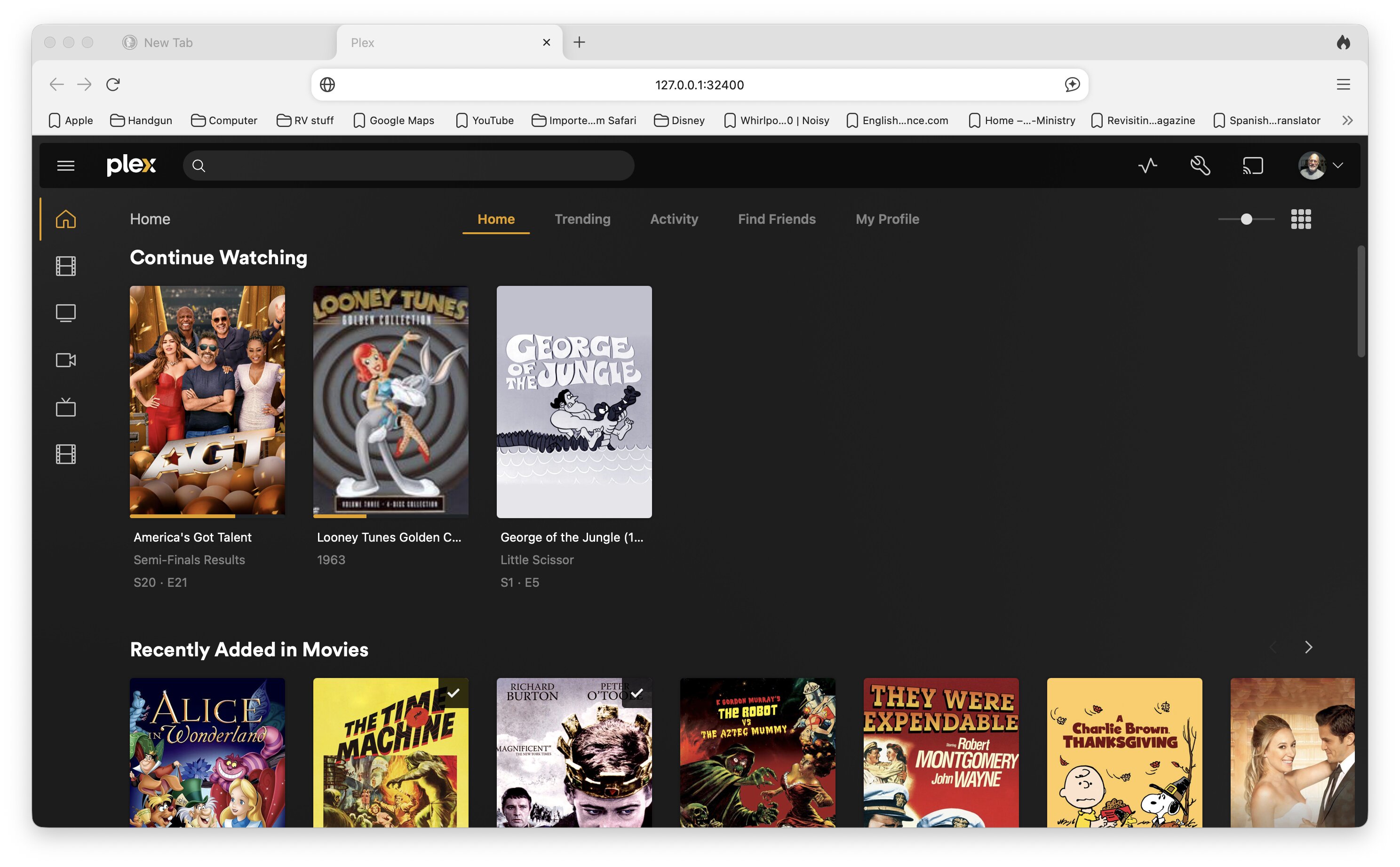
Task: Expand hidden bookmarks overflow chevron
Action: click(1347, 120)
